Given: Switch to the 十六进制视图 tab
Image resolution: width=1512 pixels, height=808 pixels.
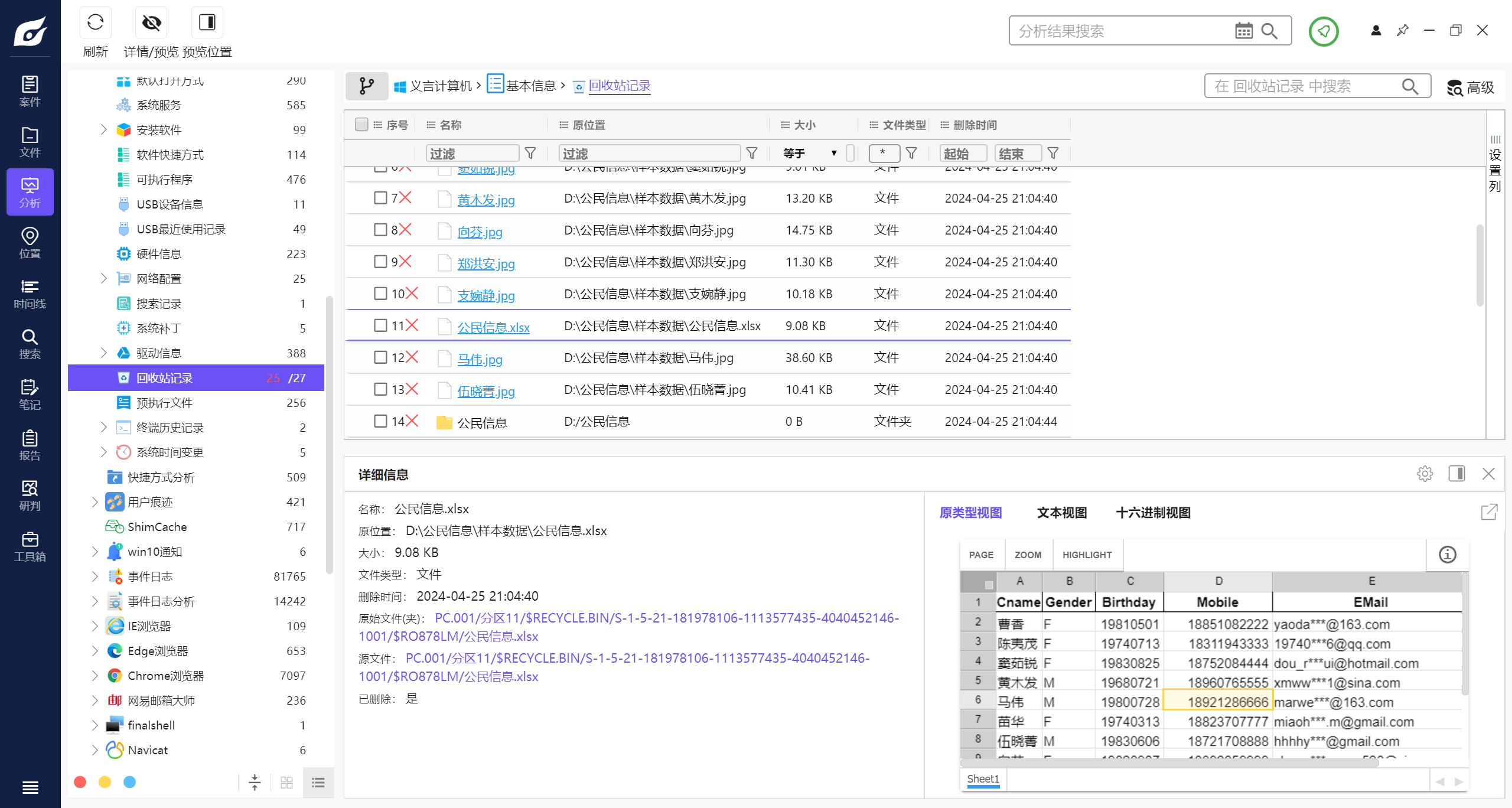Looking at the screenshot, I should click(x=1153, y=513).
